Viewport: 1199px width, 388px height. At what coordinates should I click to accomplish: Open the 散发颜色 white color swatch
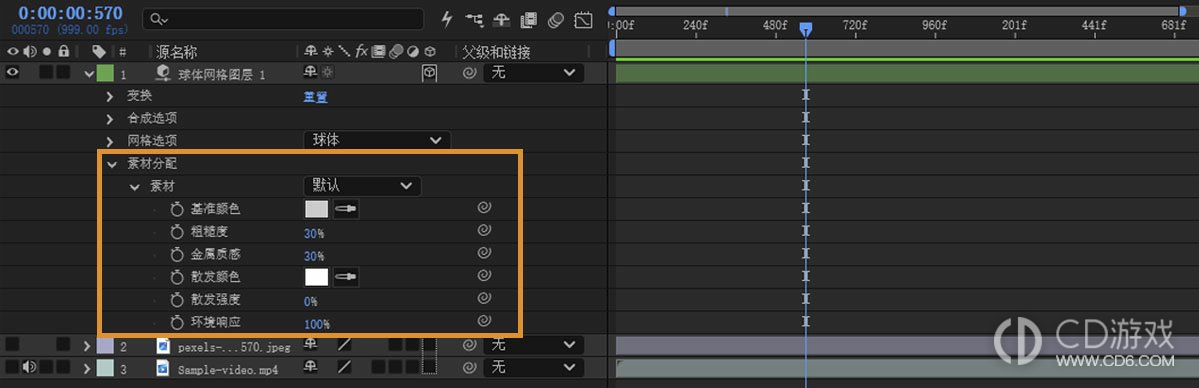coord(317,277)
